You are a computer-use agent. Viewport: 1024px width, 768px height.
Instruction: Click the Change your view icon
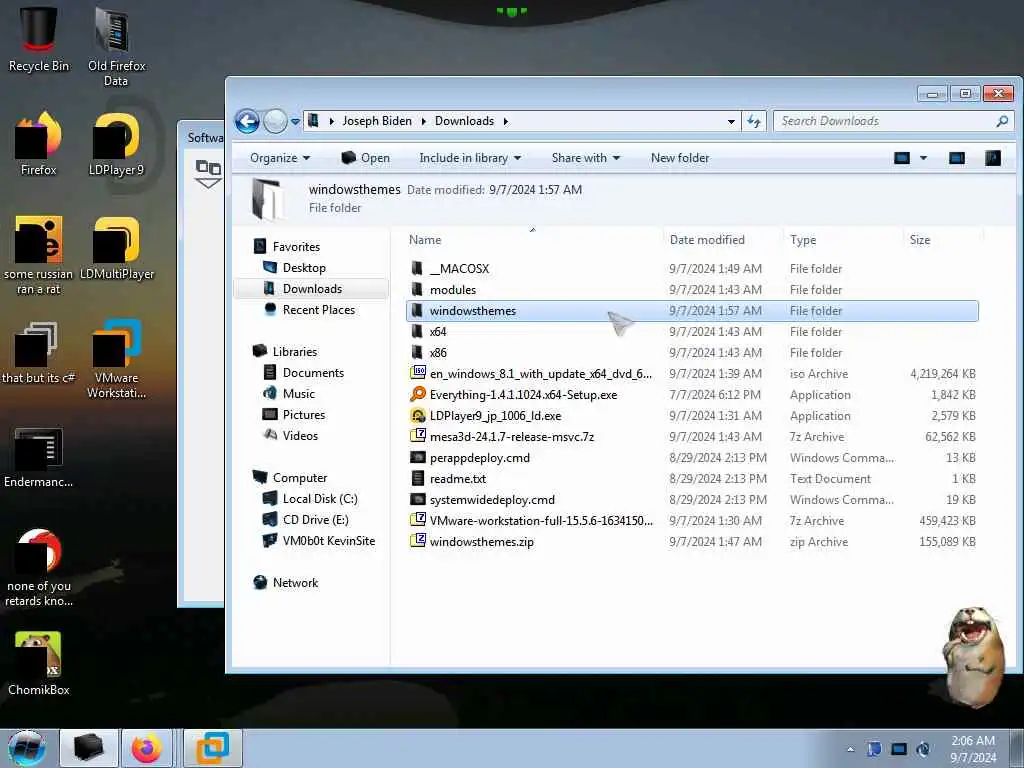(x=902, y=158)
